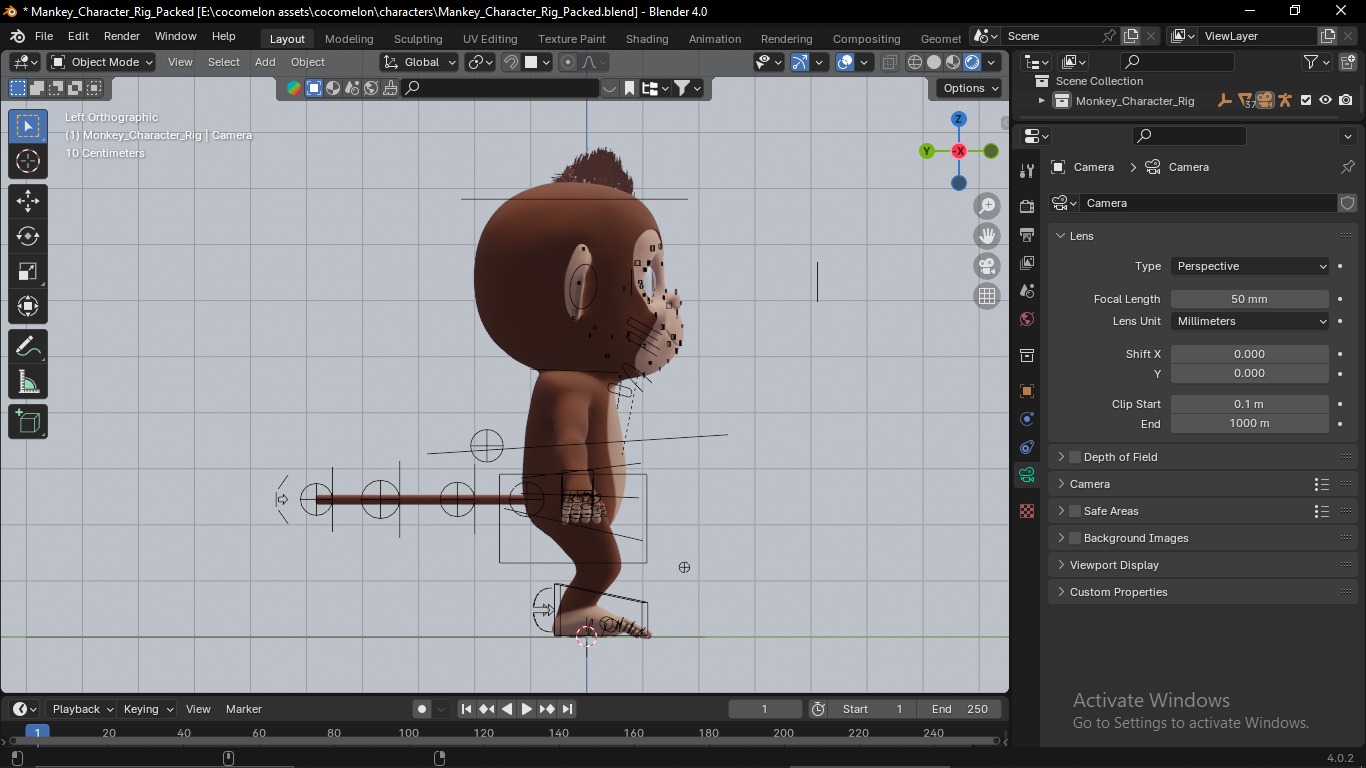Switch to the UV Editing workspace tab
This screenshot has height=768, width=1366.
click(x=490, y=39)
